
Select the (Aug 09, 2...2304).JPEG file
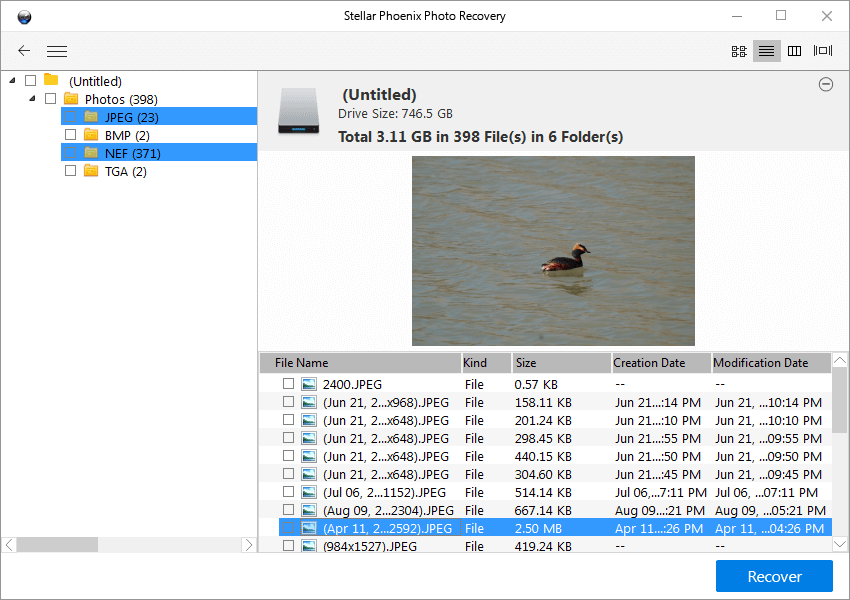pyautogui.click(x=388, y=511)
